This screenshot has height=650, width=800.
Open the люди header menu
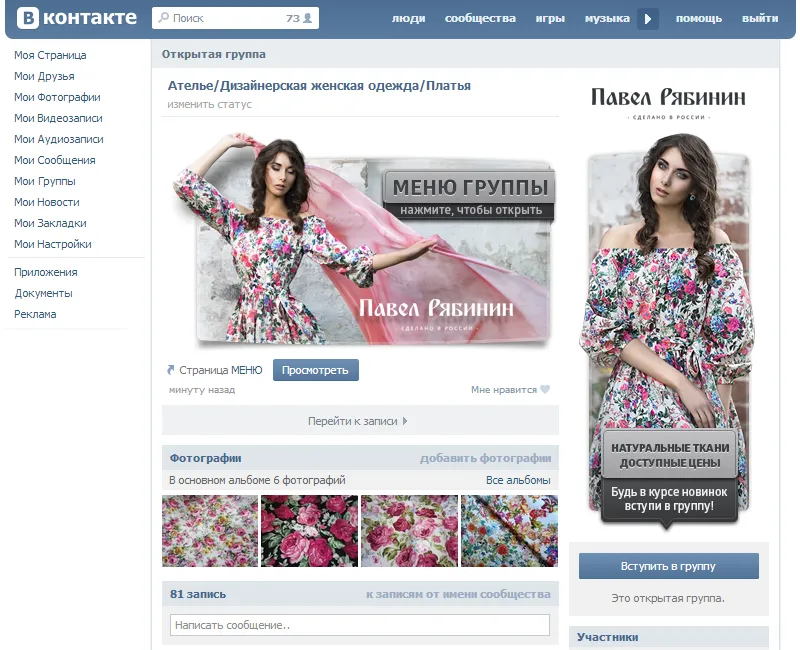[408, 18]
